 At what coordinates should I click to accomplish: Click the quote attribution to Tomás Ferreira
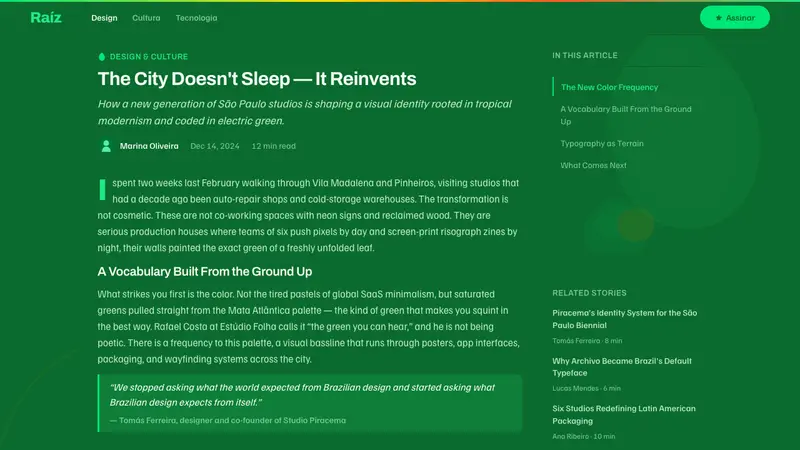[x=228, y=420]
